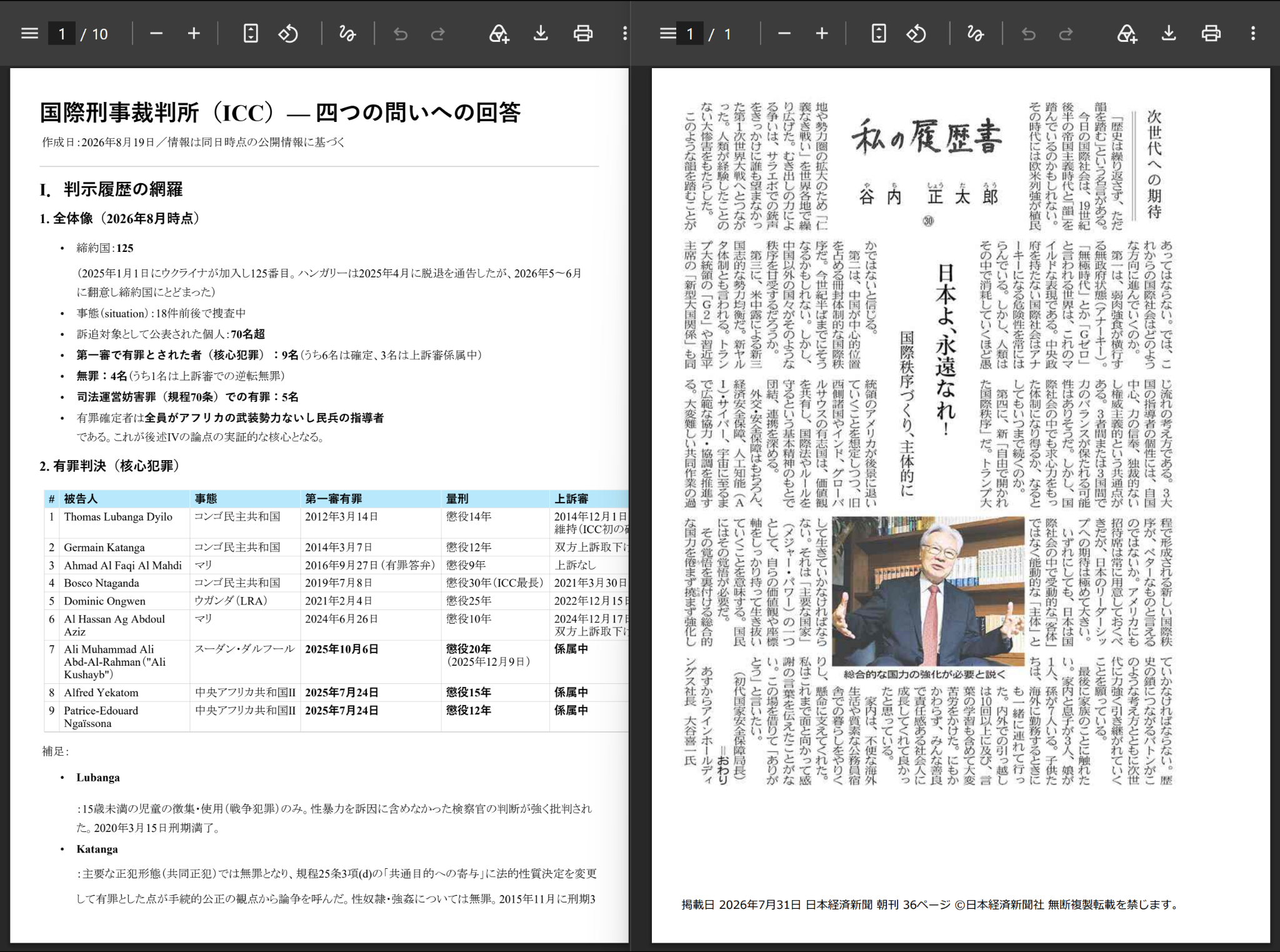Click the heading I. 判示履歴の網羅

click(111, 189)
